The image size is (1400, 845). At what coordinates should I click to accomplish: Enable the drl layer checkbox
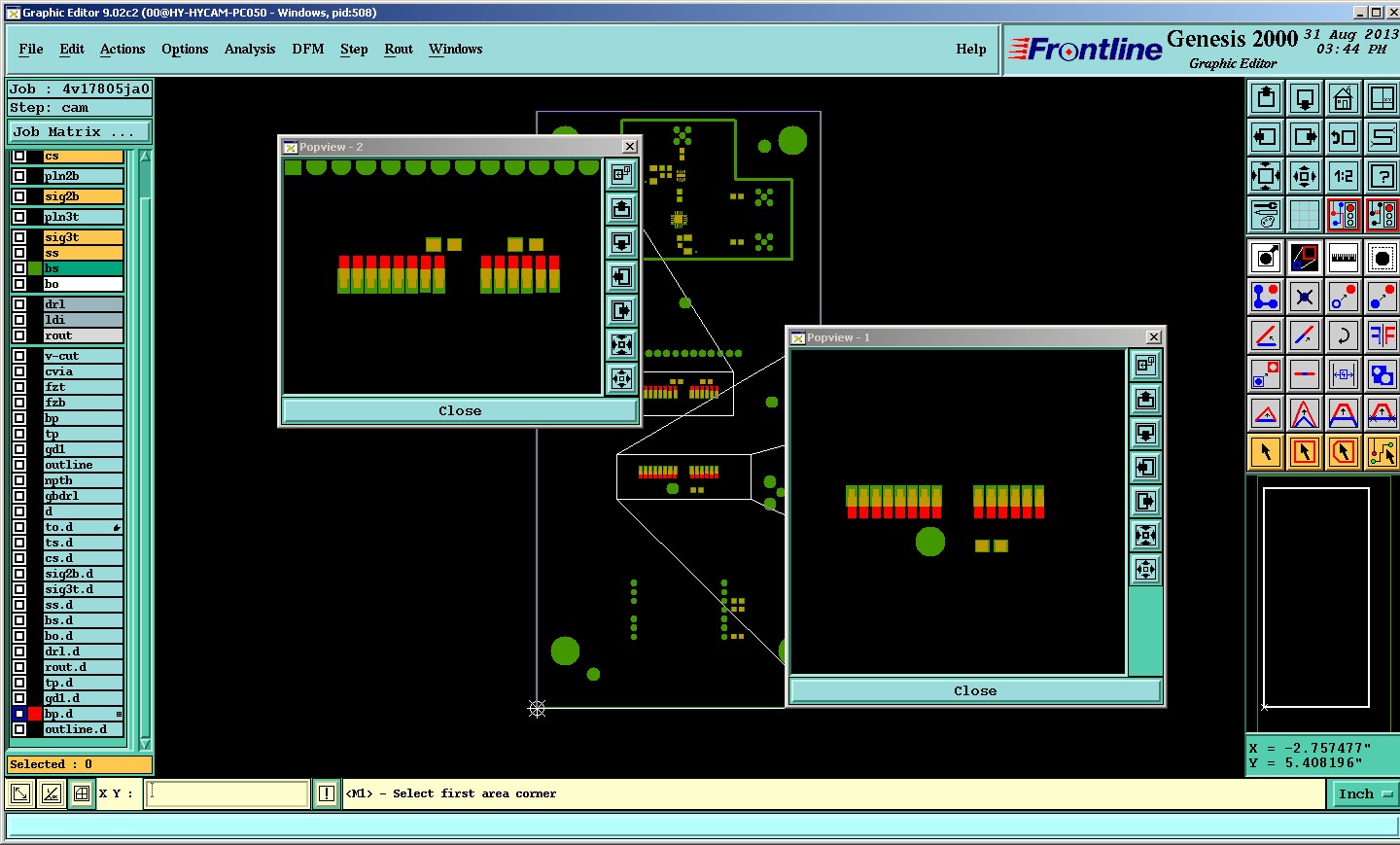(19, 304)
